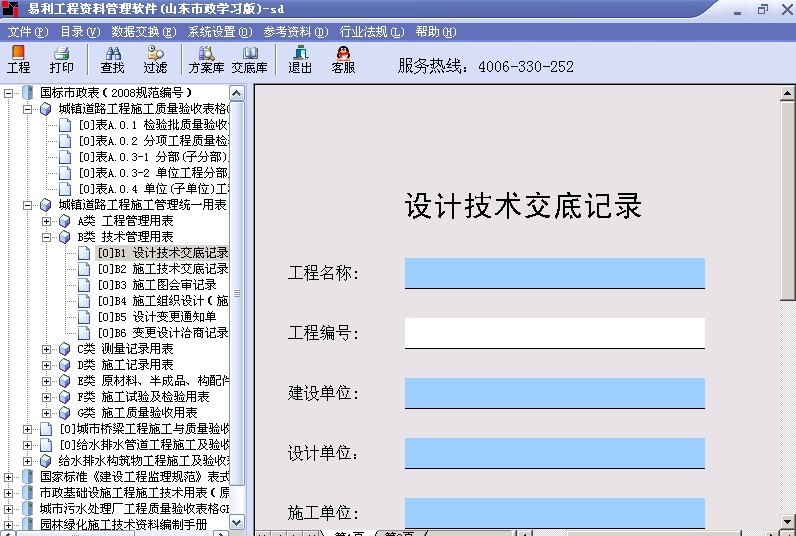Click the 客服 penguin support icon
The image size is (796, 536).
click(x=343, y=59)
